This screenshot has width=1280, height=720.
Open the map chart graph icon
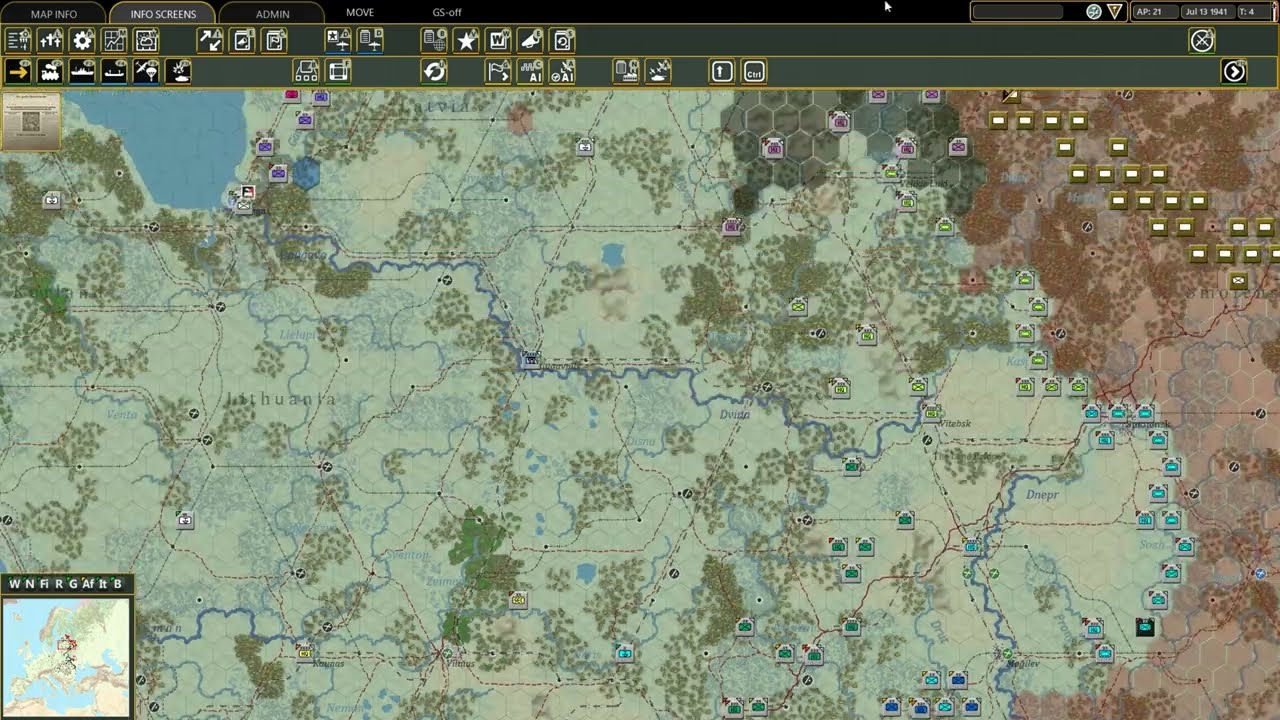tap(114, 40)
